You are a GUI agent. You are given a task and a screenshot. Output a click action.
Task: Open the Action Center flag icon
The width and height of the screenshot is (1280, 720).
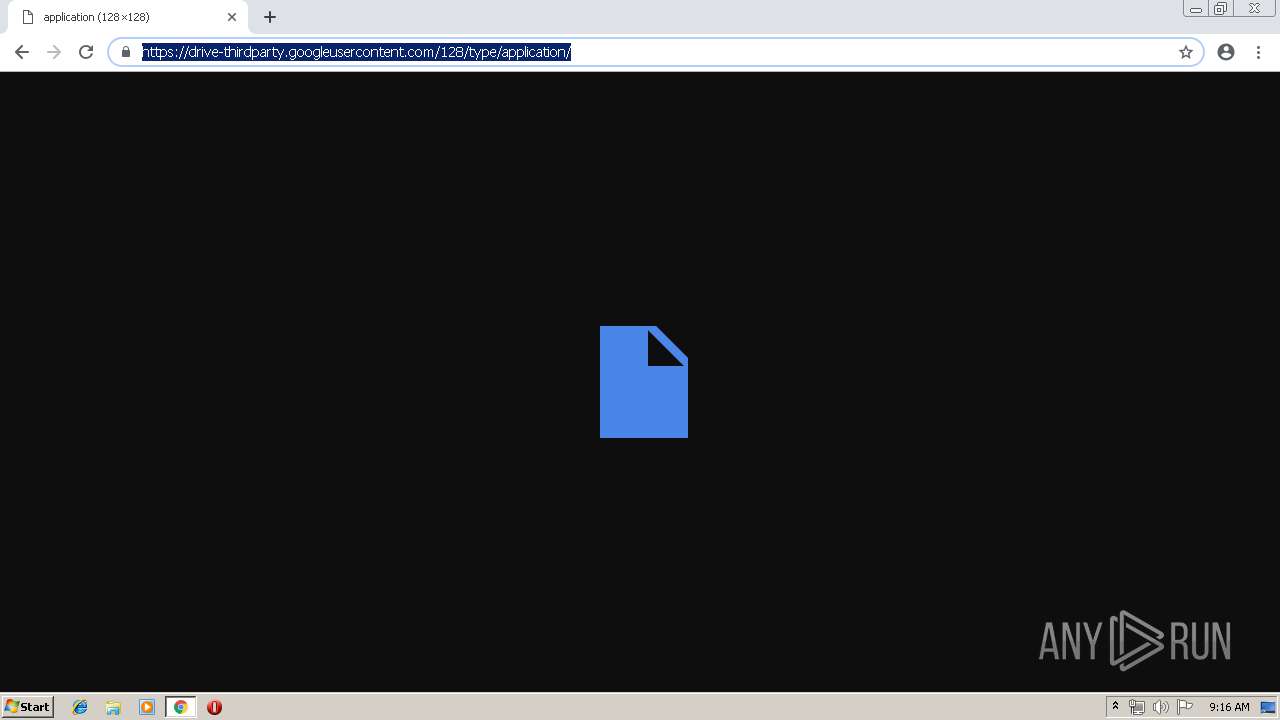pyautogui.click(x=1185, y=707)
